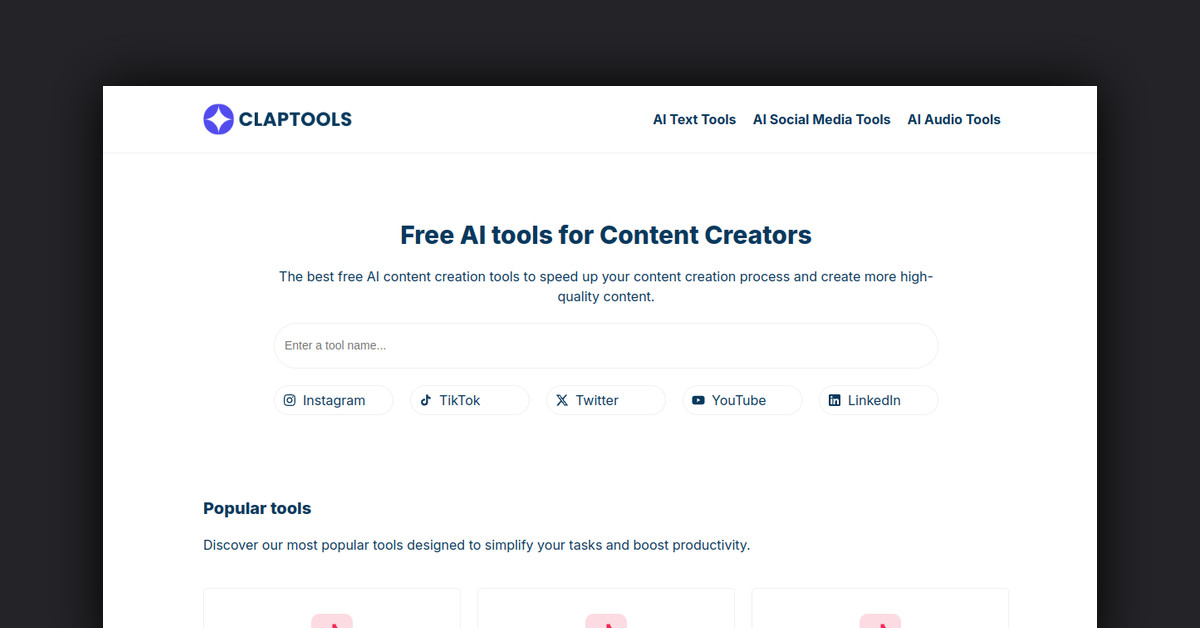Click the first pink tool card icon
This screenshot has width=1200, height=628.
click(331, 622)
